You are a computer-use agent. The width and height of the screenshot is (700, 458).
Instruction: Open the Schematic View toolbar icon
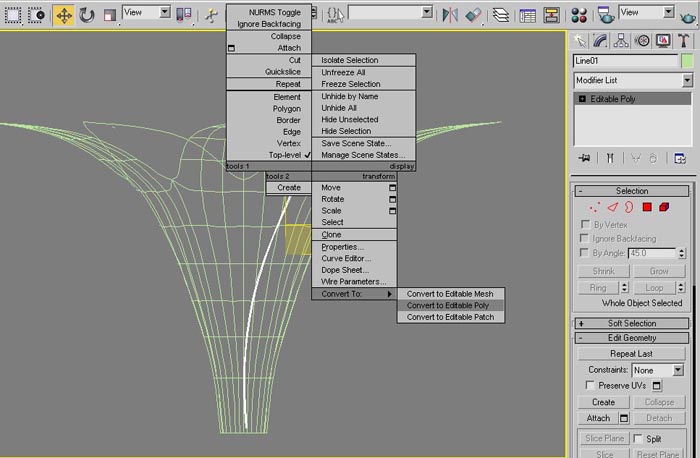click(x=551, y=15)
